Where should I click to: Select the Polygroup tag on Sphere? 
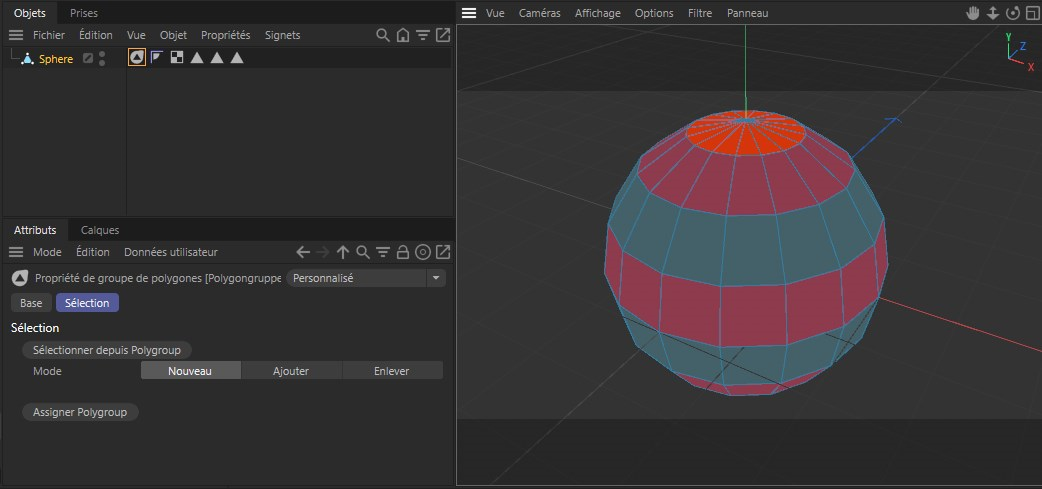tap(137, 58)
